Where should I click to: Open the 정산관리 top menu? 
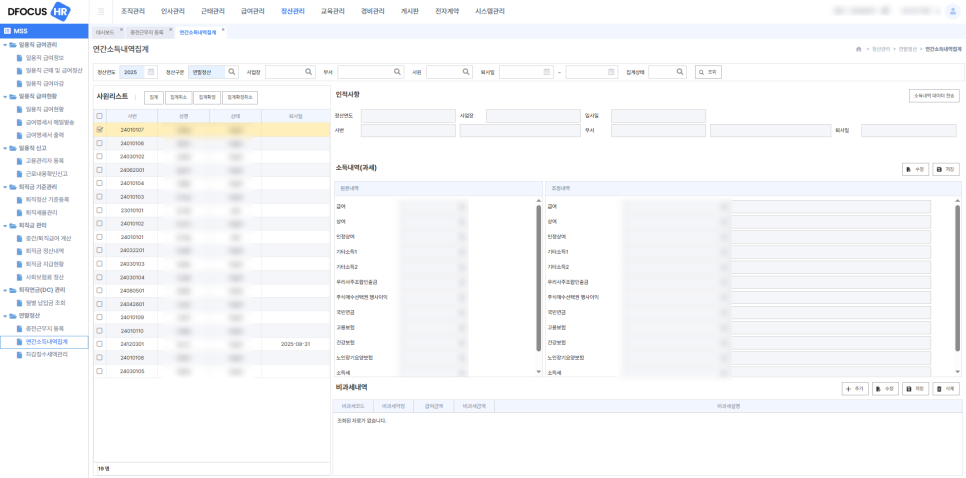[x=293, y=11]
